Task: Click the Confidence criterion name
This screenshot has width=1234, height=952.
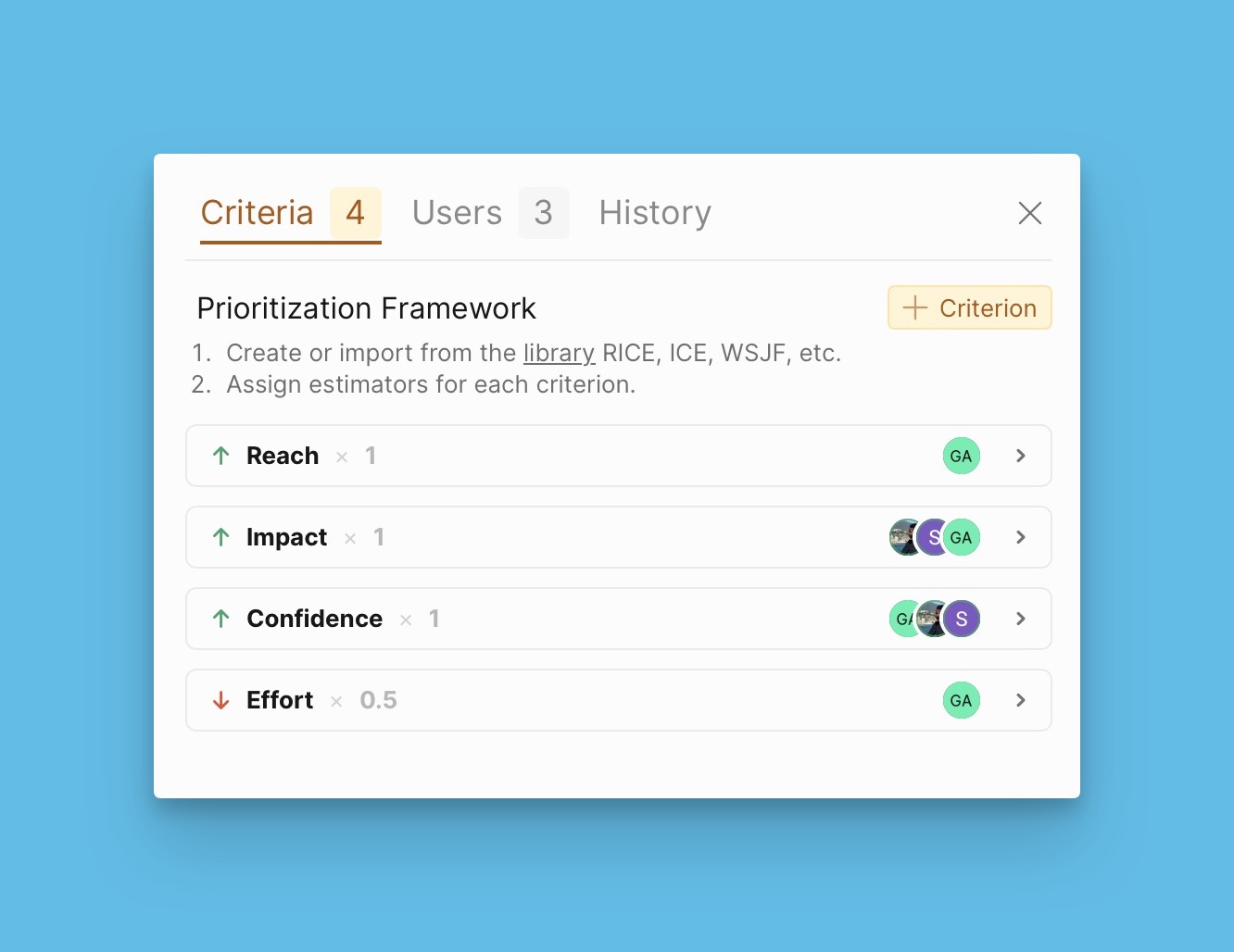Action: tap(314, 619)
